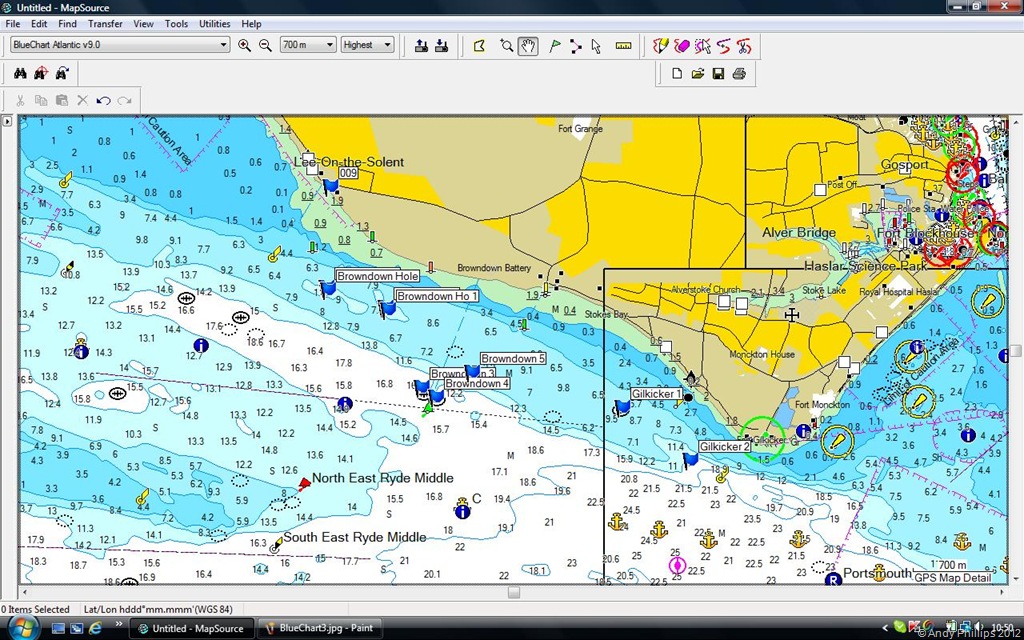Open the map product dropdown showing BlueChart Atlantic v9.0
Image resolution: width=1024 pixels, height=640 pixels.
tap(119, 44)
